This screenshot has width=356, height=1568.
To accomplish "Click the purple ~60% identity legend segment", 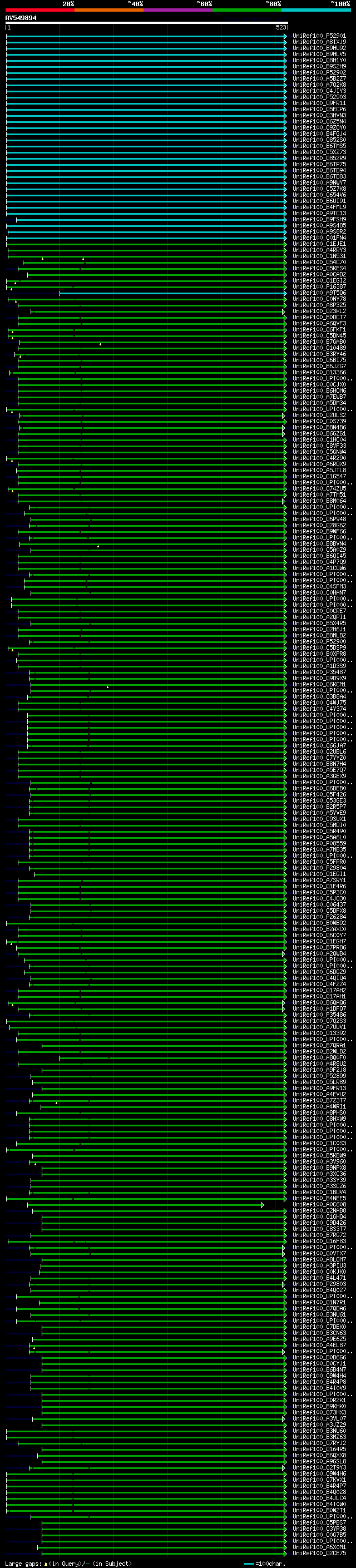I will 179,10.
